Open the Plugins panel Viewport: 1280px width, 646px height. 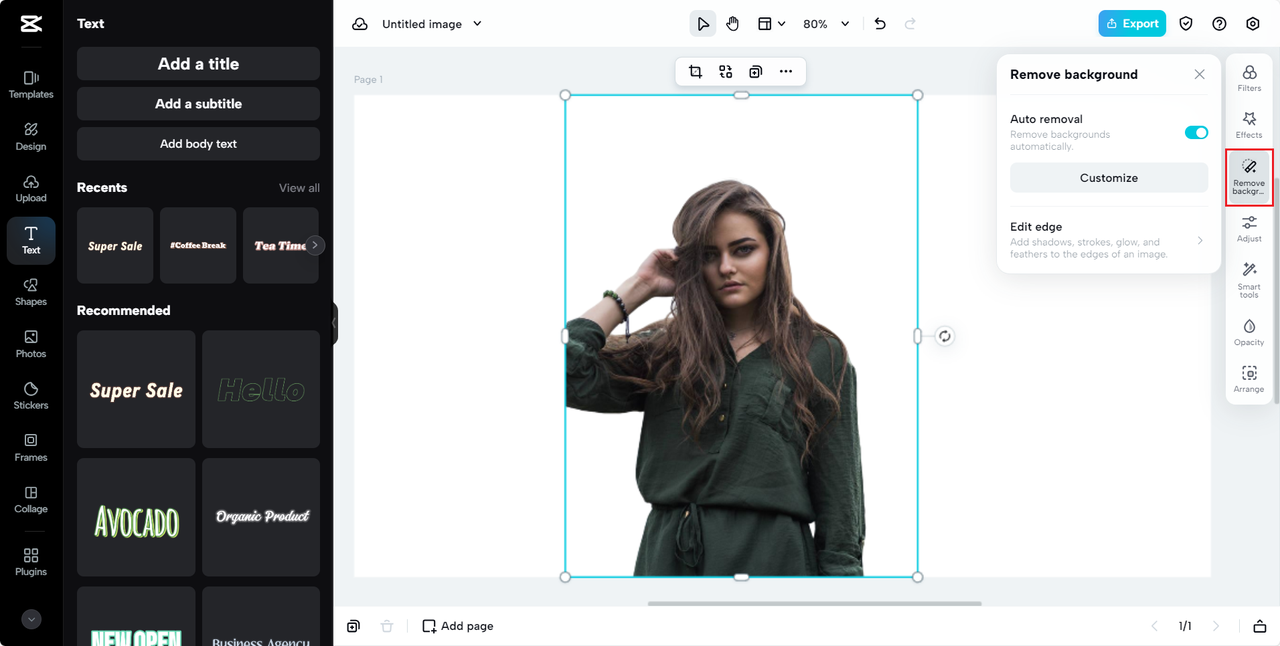coord(31,562)
